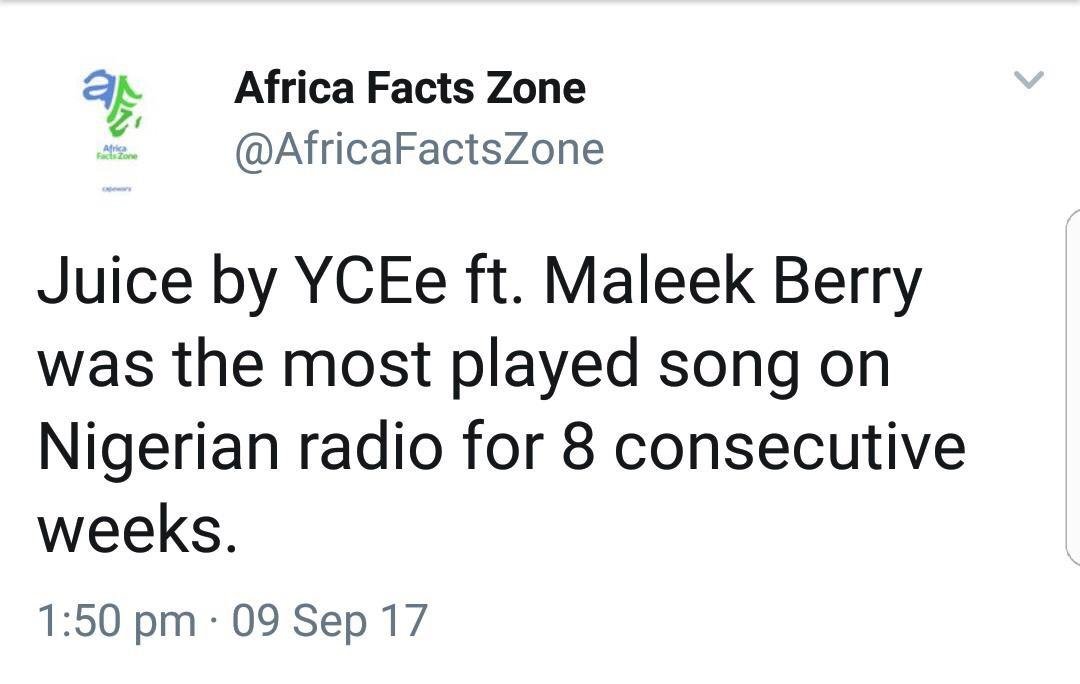Click the word "Zone" in the display name
This screenshot has width=1080, height=684.
[536, 89]
